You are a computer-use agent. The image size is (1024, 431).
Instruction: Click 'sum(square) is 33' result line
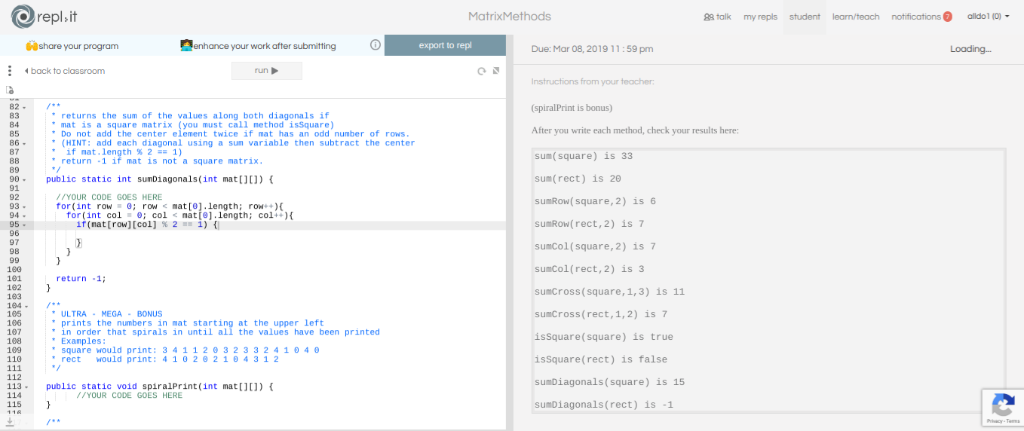pos(583,157)
